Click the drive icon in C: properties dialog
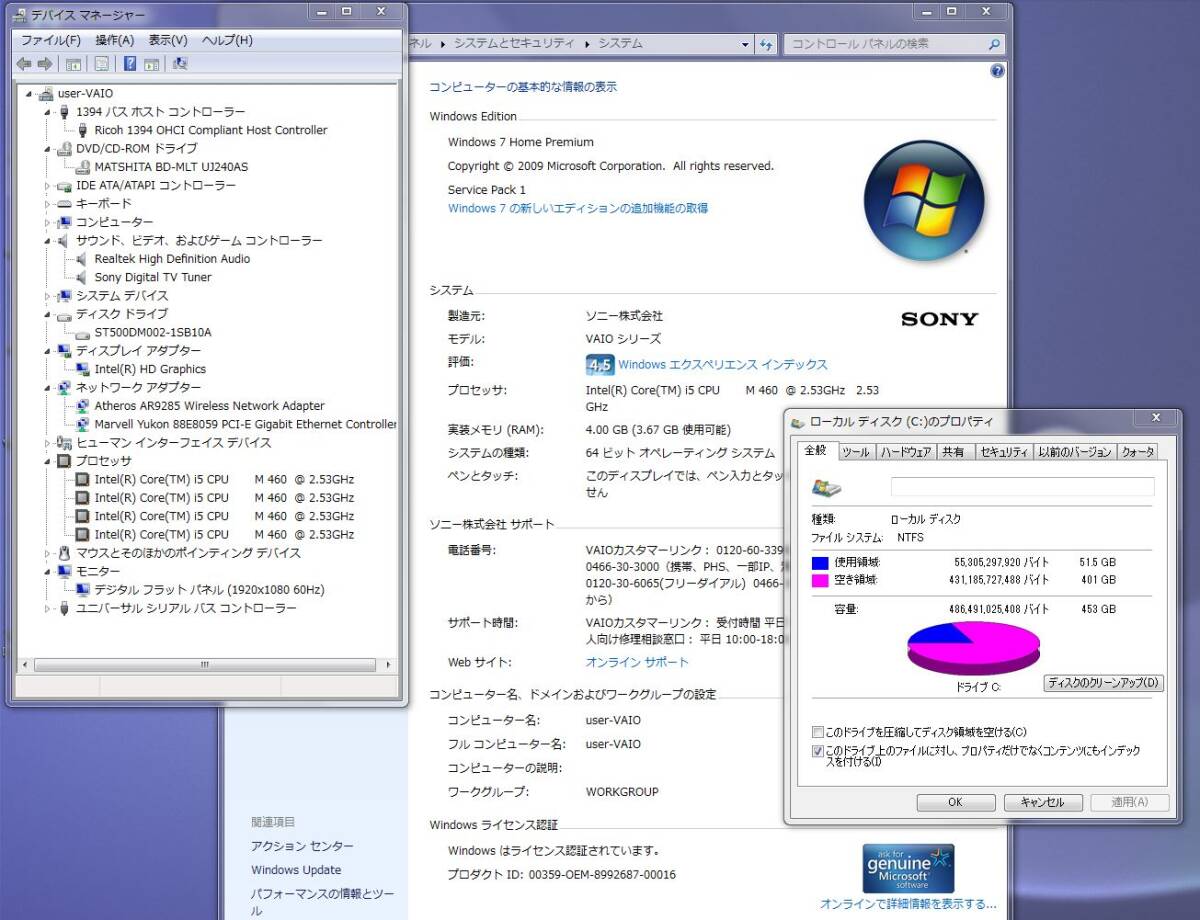This screenshot has width=1200, height=920. [x=827, y=487]
